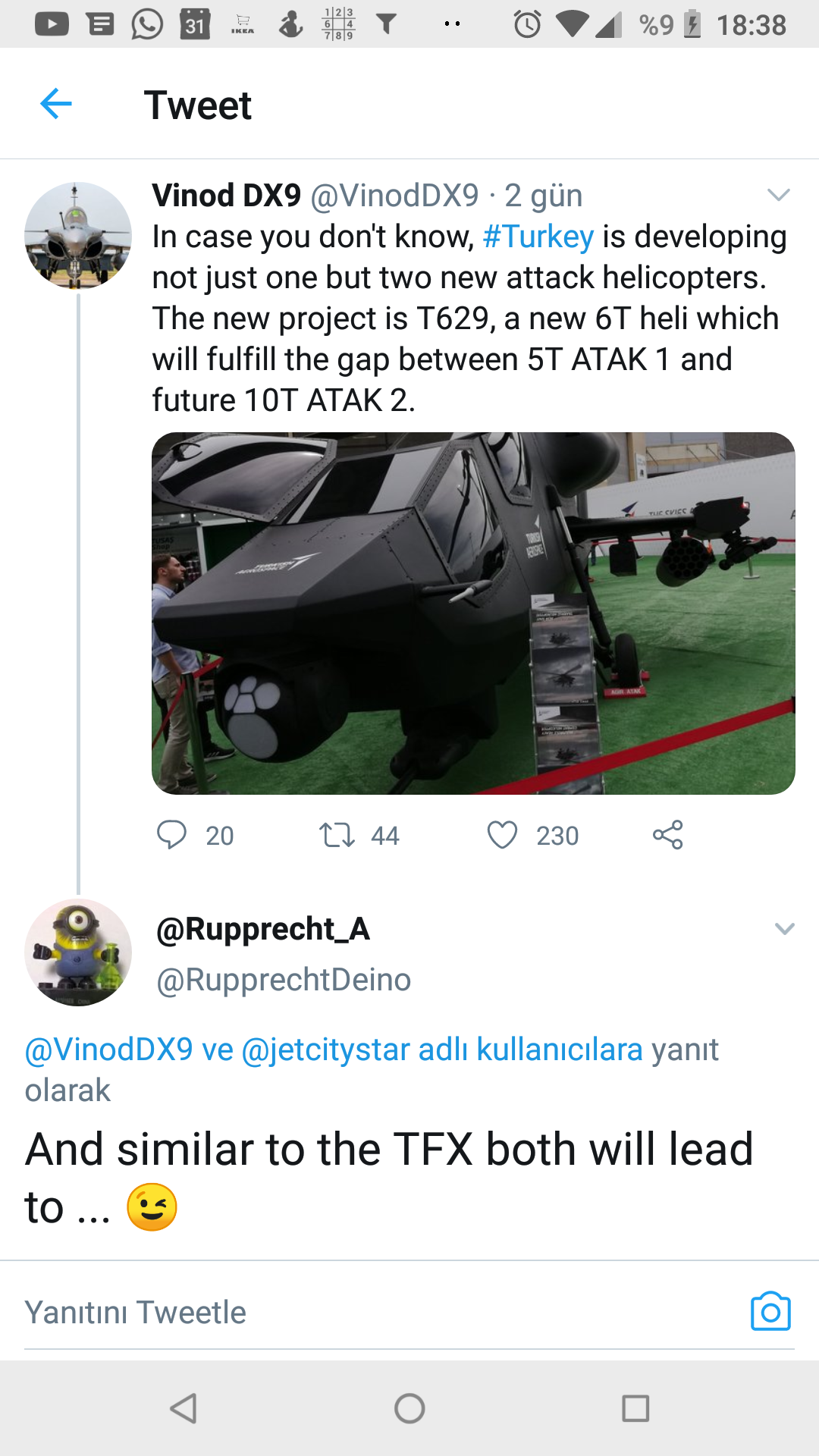Reply to Vinod DX9's tweet
Viewport: 819px width, 1456px height.
[x=172, y=835]
